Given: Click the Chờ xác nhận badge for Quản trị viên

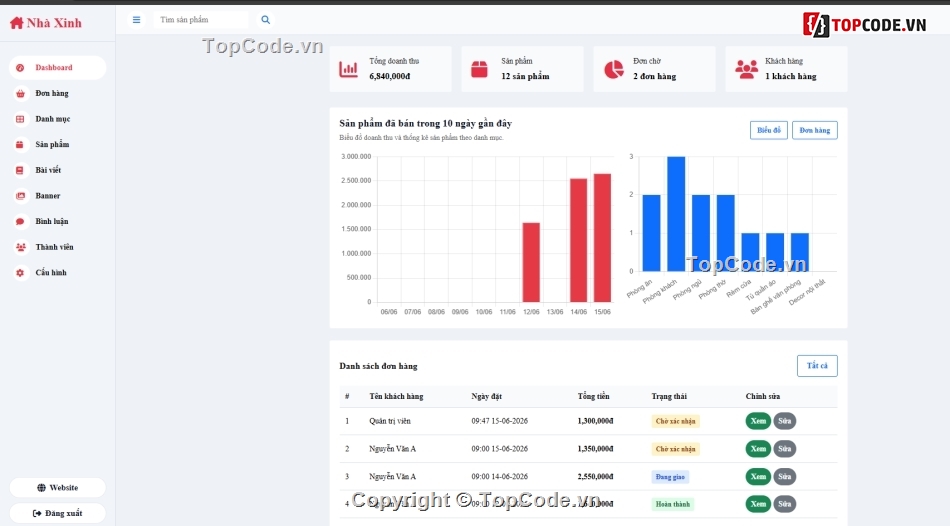Looking at the screenshot, I should point(676,421).
